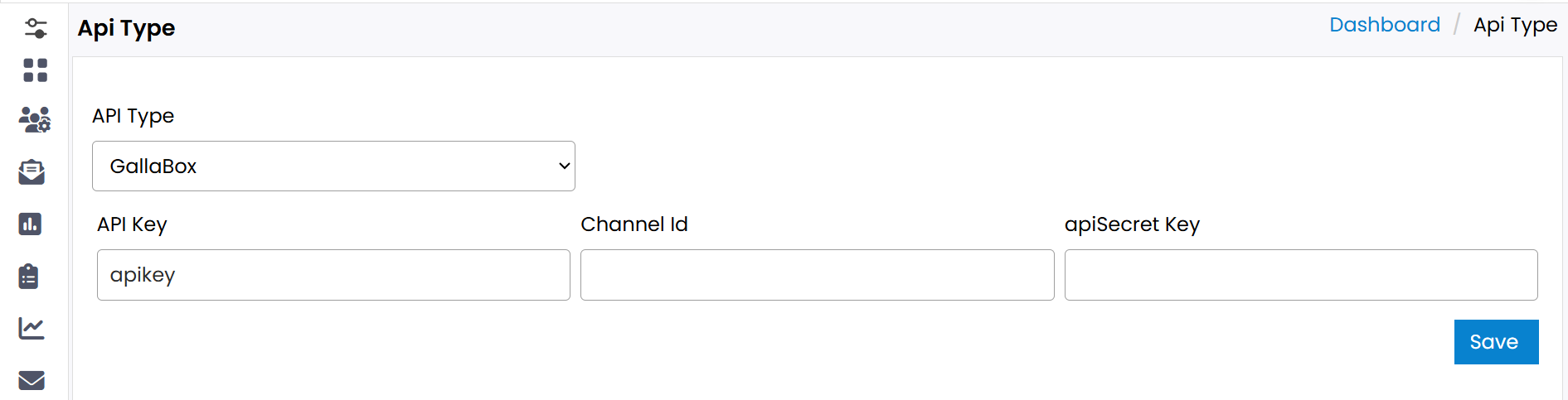The height and width of the screenshot is (400, 1568).
Task: Click the Channel Id field label
Action: (634, 224)
